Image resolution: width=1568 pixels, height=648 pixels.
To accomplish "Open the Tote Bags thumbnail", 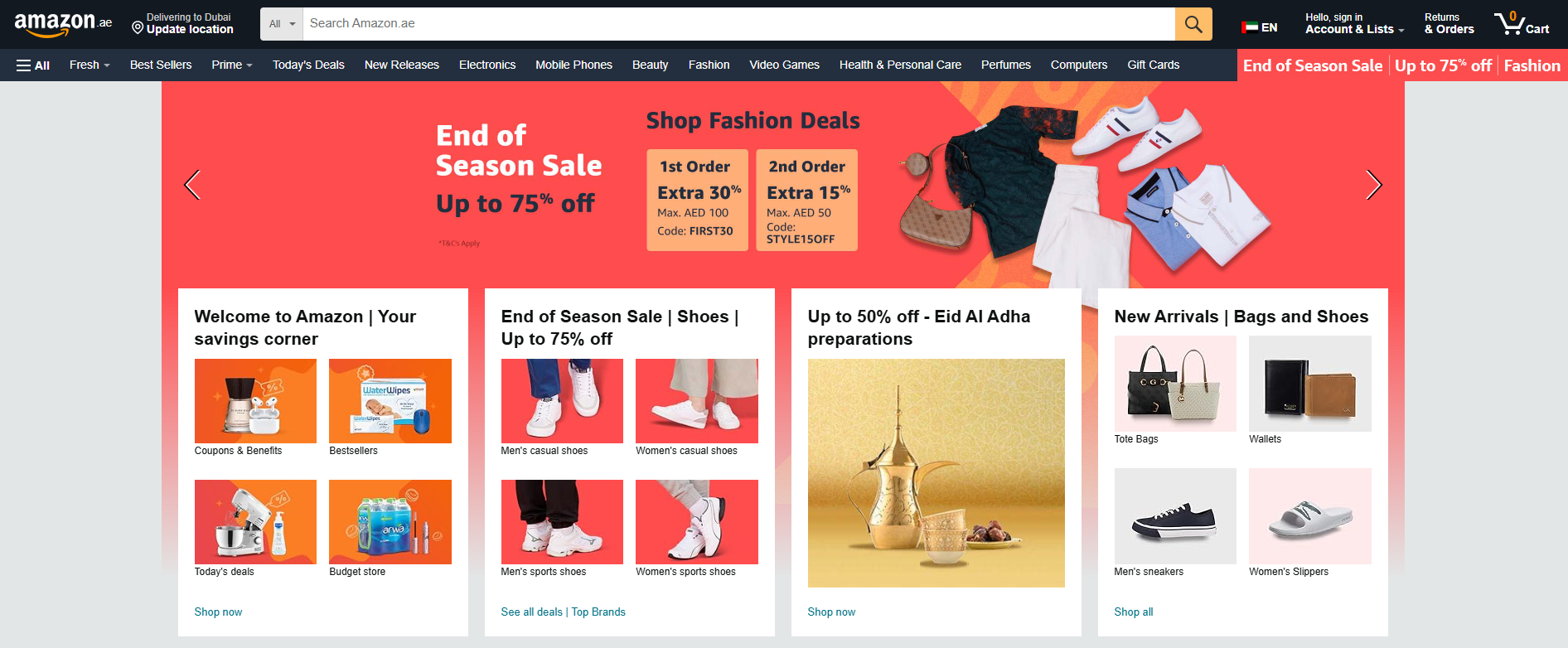I will [x=1175, y=384].
